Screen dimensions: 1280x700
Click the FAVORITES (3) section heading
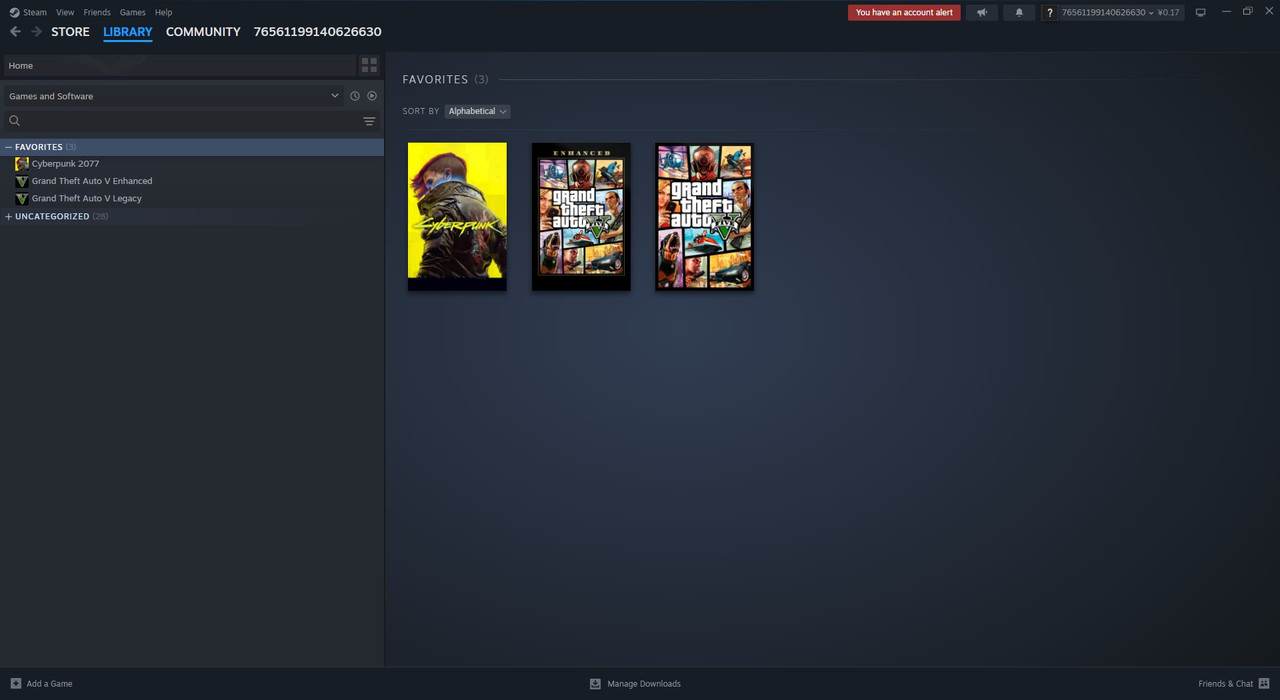[x=445, y=79]
